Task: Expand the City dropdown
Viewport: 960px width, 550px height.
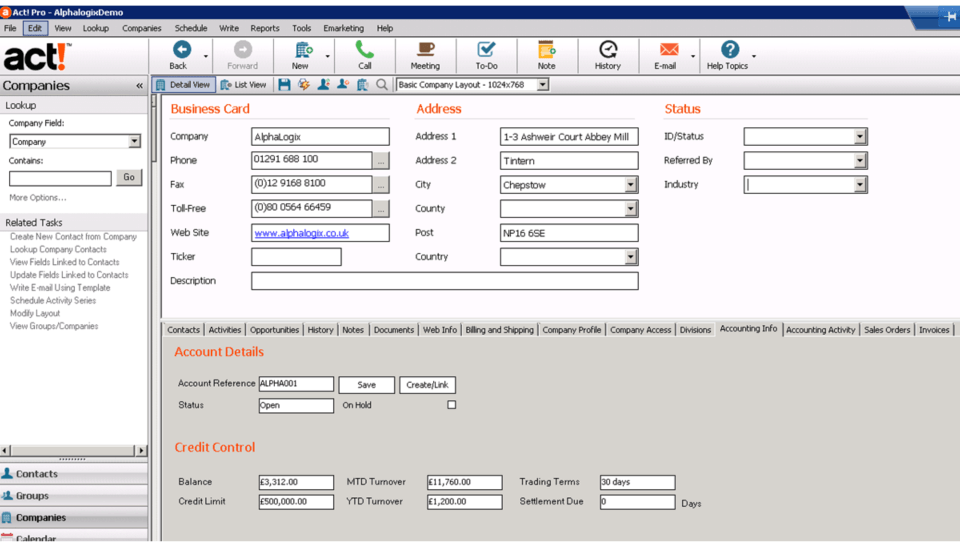Action: (x=631, y=184)
